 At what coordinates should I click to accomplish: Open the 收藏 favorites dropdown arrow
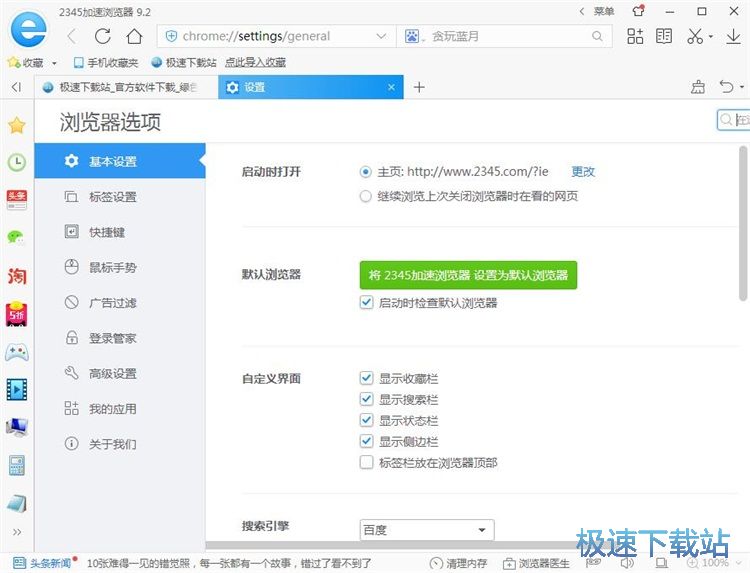tap(54, 63)
